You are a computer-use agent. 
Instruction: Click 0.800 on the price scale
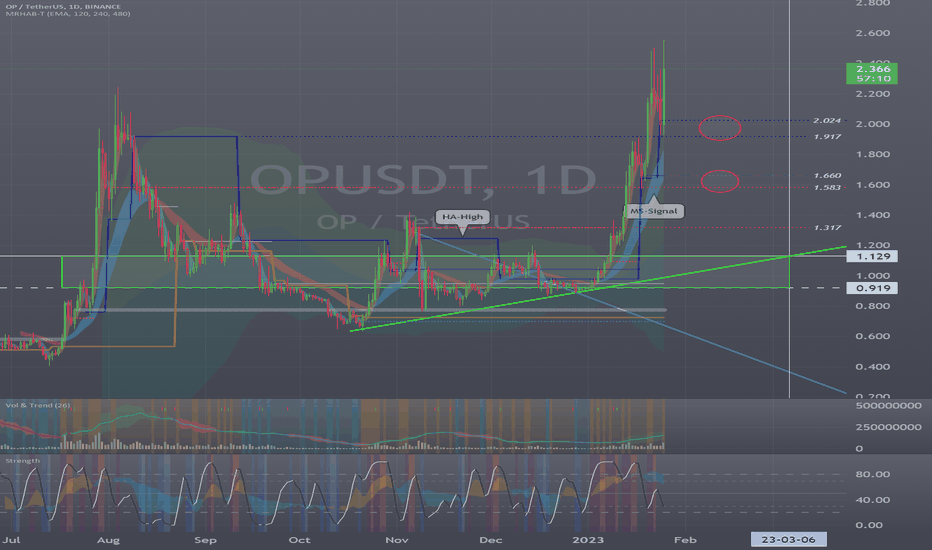click(873, 306)
